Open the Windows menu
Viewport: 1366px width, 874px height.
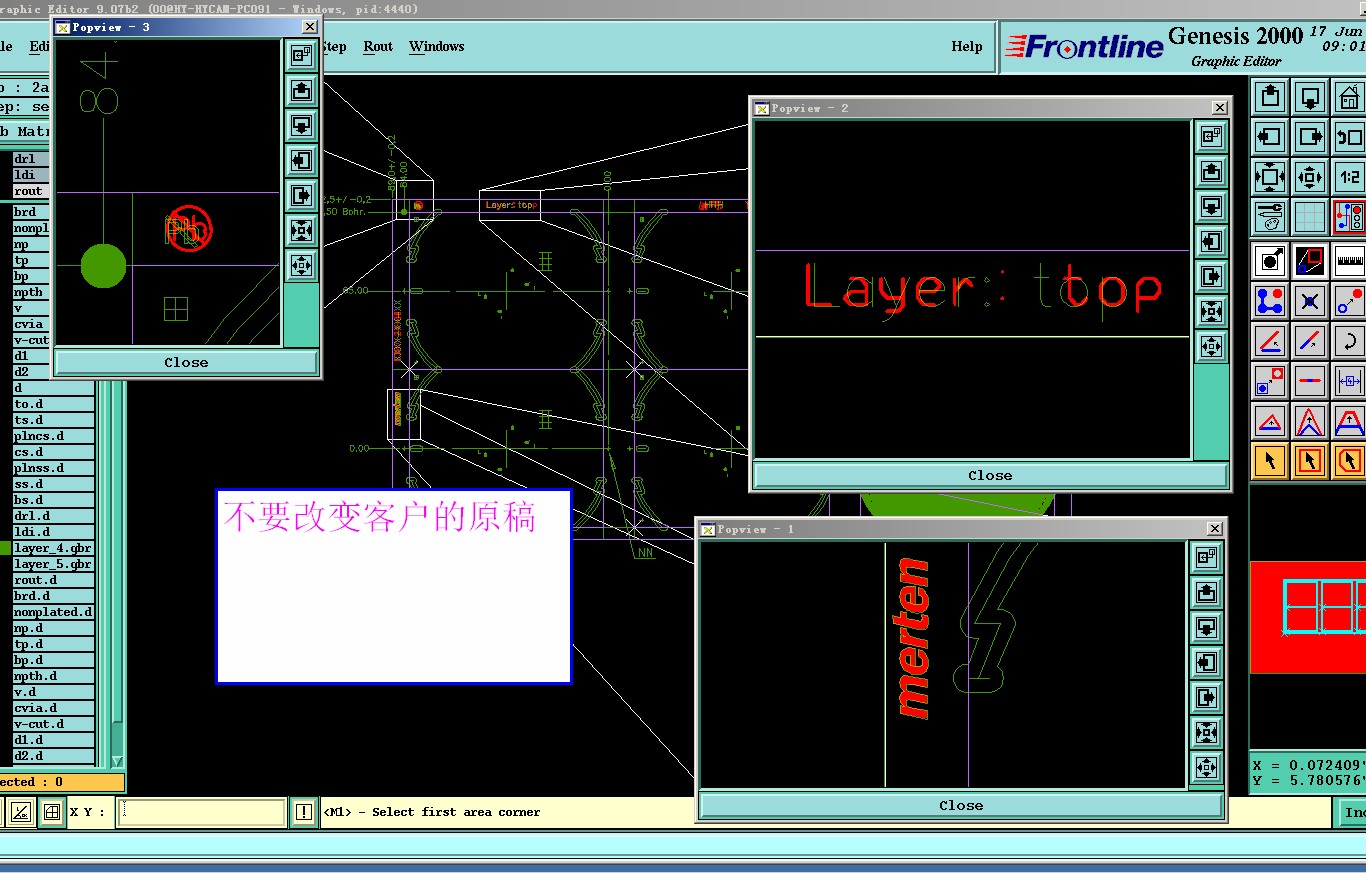click(x=437, y=46)
